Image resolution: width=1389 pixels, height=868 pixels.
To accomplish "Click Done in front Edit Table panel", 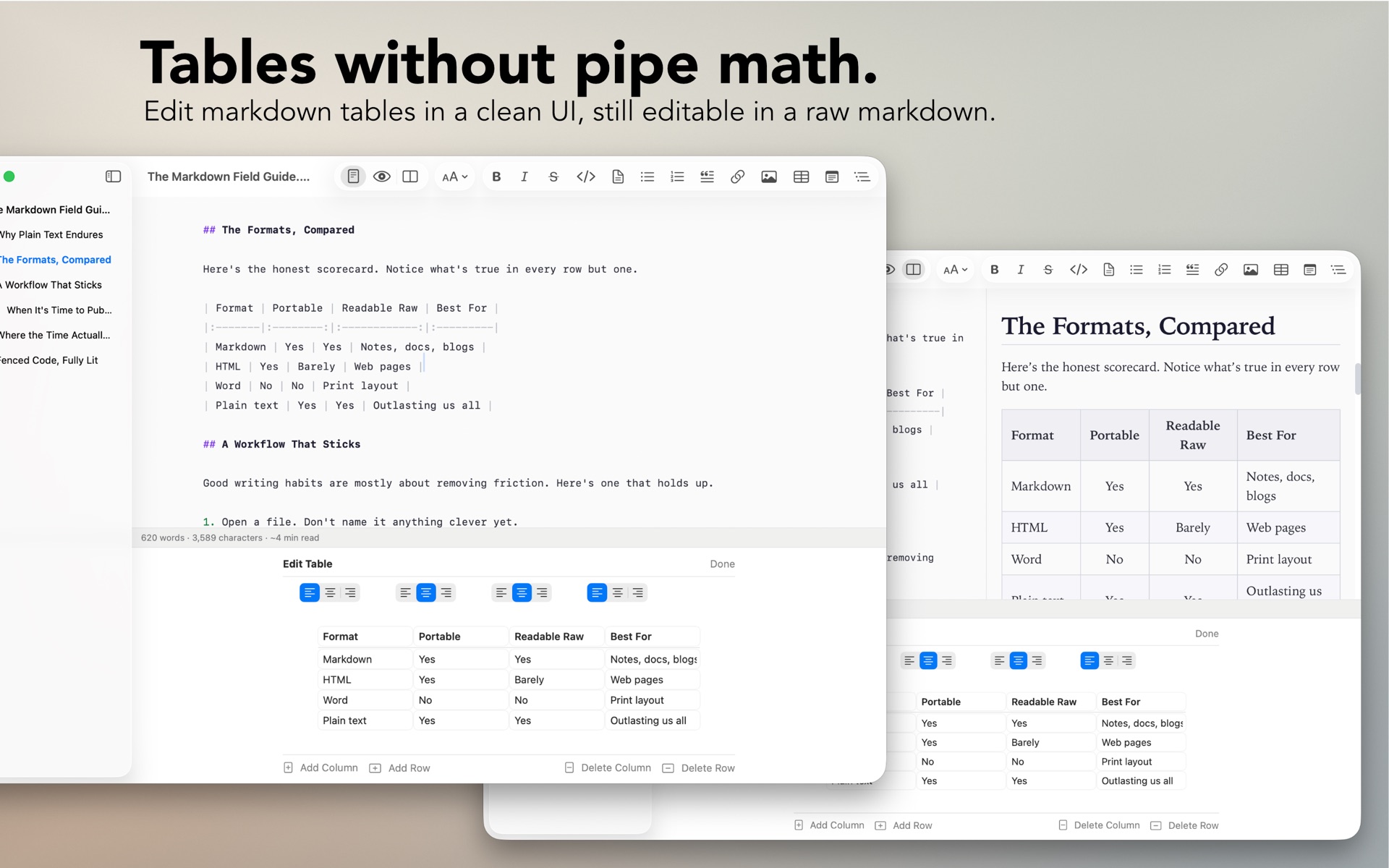I will pos(722,564).
